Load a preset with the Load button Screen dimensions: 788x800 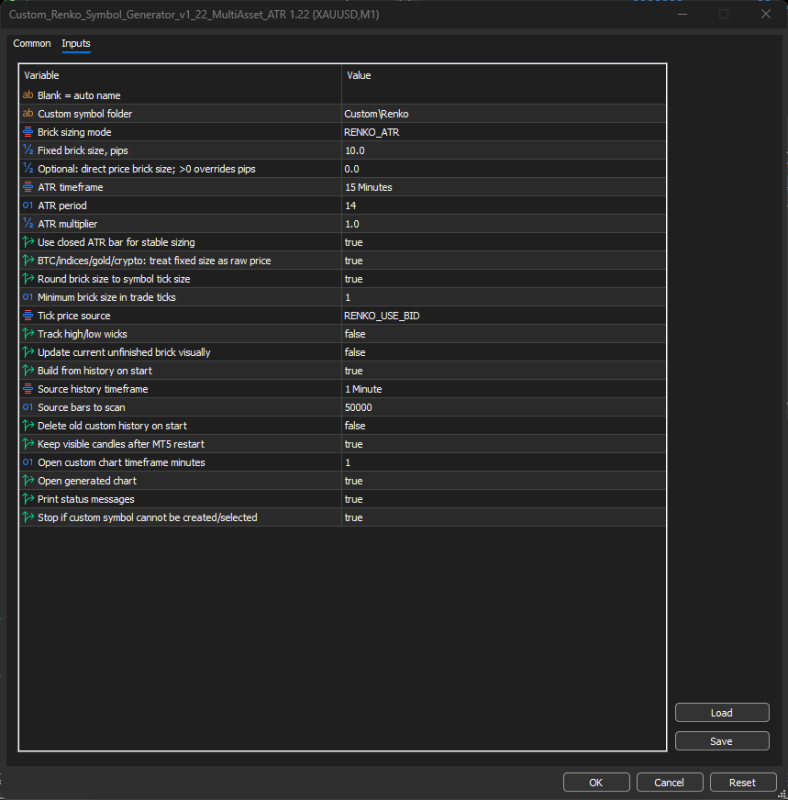point(722,712)
